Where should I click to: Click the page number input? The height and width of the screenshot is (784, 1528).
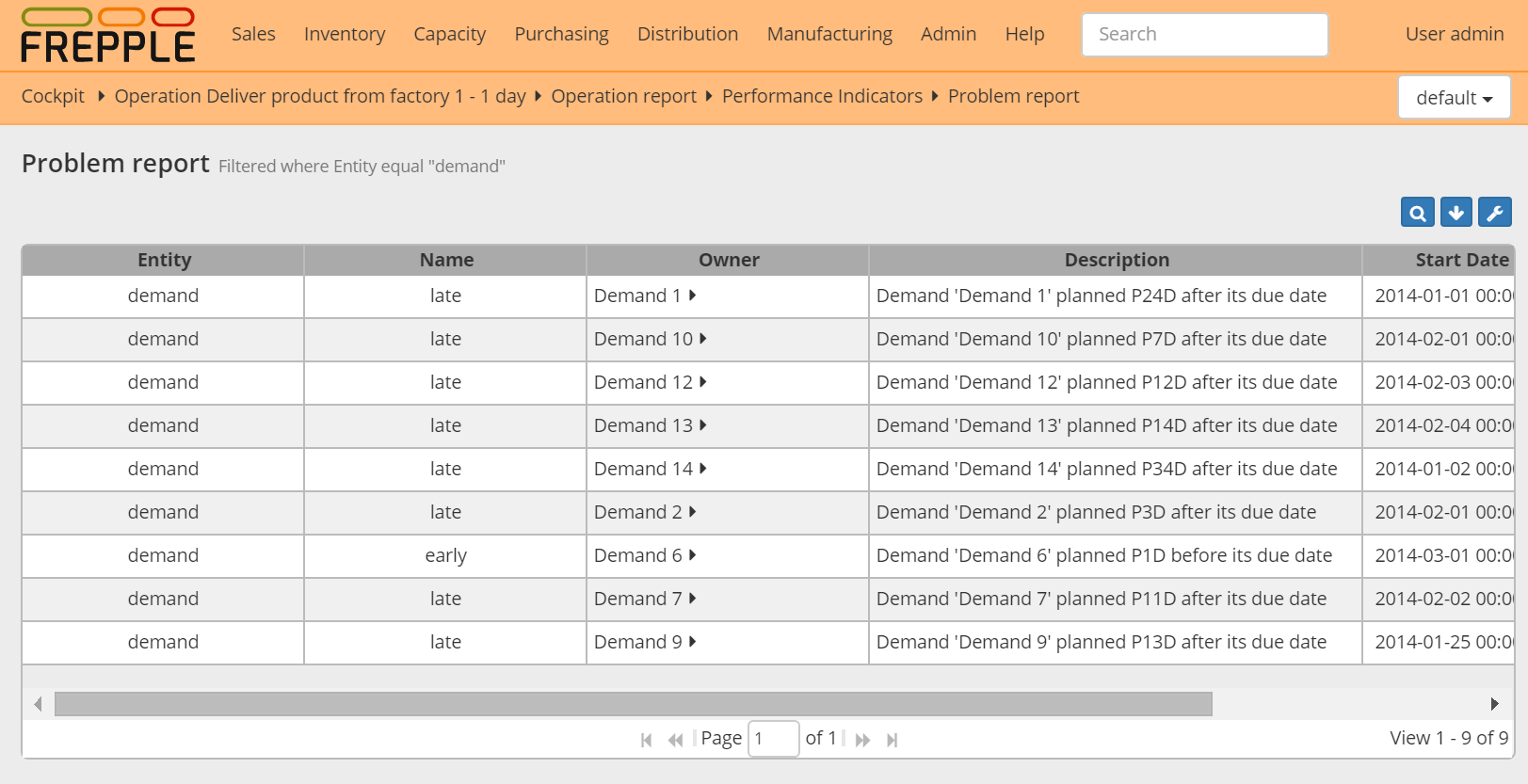coord(774,739)
